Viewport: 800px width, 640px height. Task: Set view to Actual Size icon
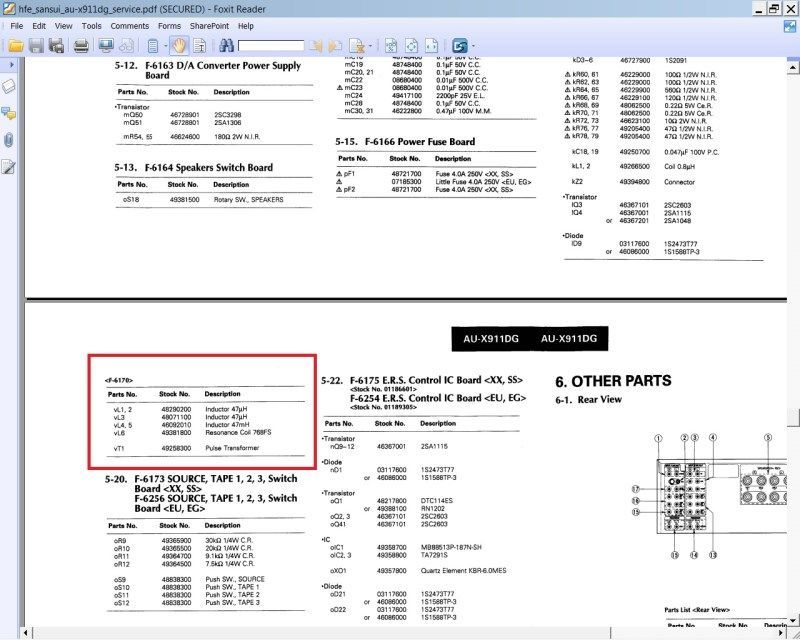391,46
